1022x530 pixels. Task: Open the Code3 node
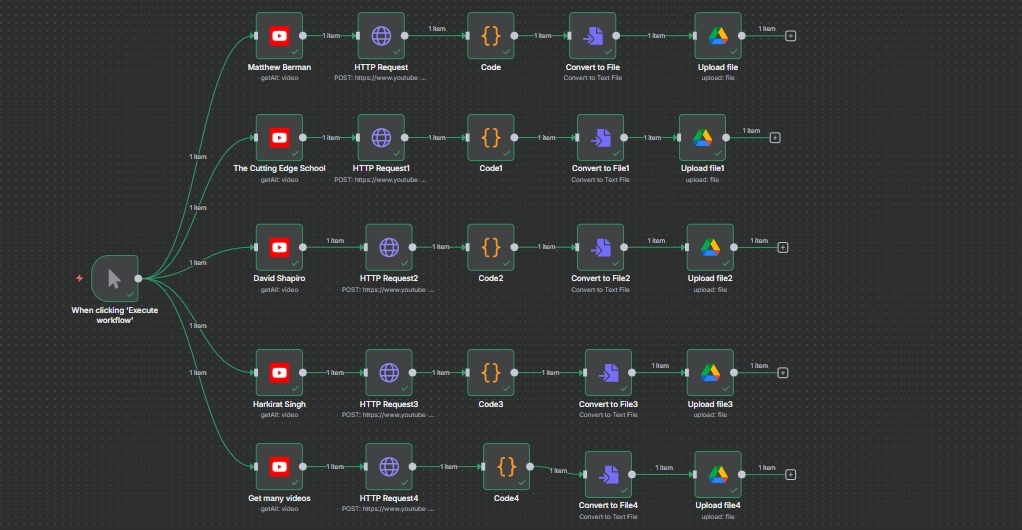(490, 373)
